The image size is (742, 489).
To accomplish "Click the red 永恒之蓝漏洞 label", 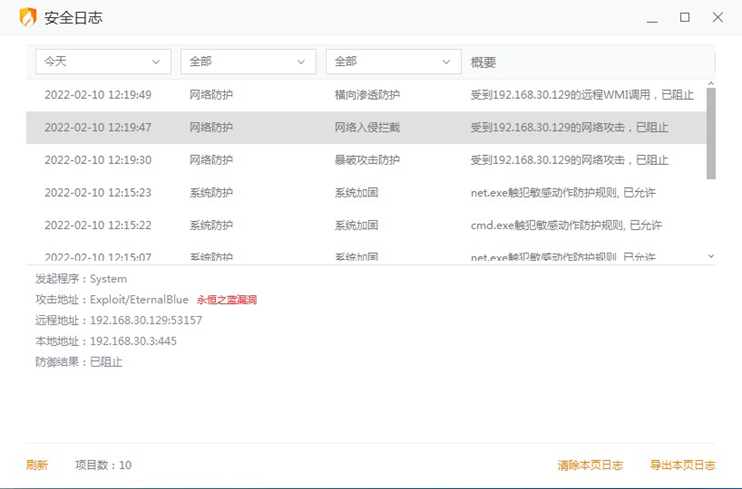I will tap(227, 299).
